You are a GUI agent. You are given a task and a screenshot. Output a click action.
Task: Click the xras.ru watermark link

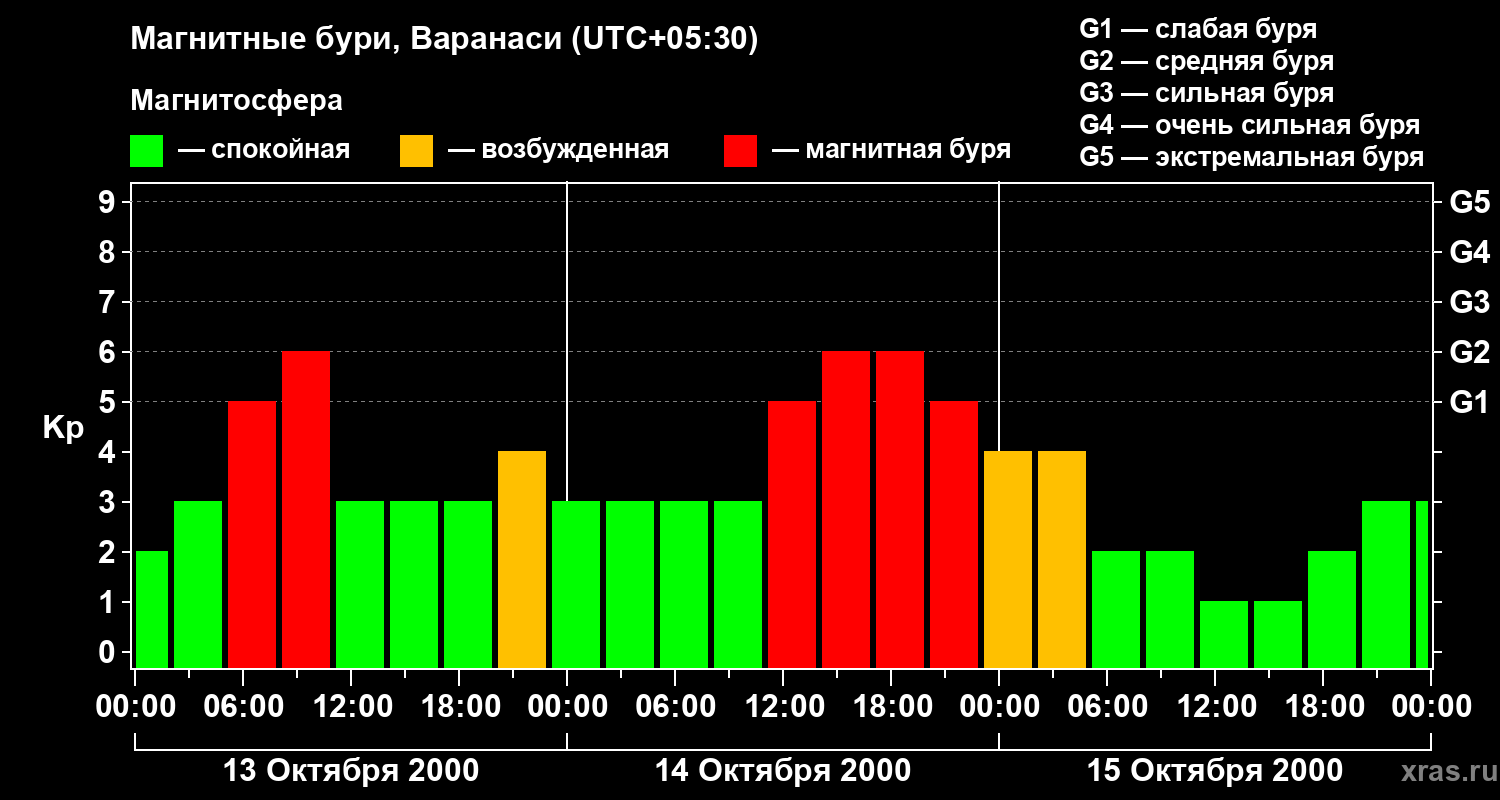coord(1444,771)
